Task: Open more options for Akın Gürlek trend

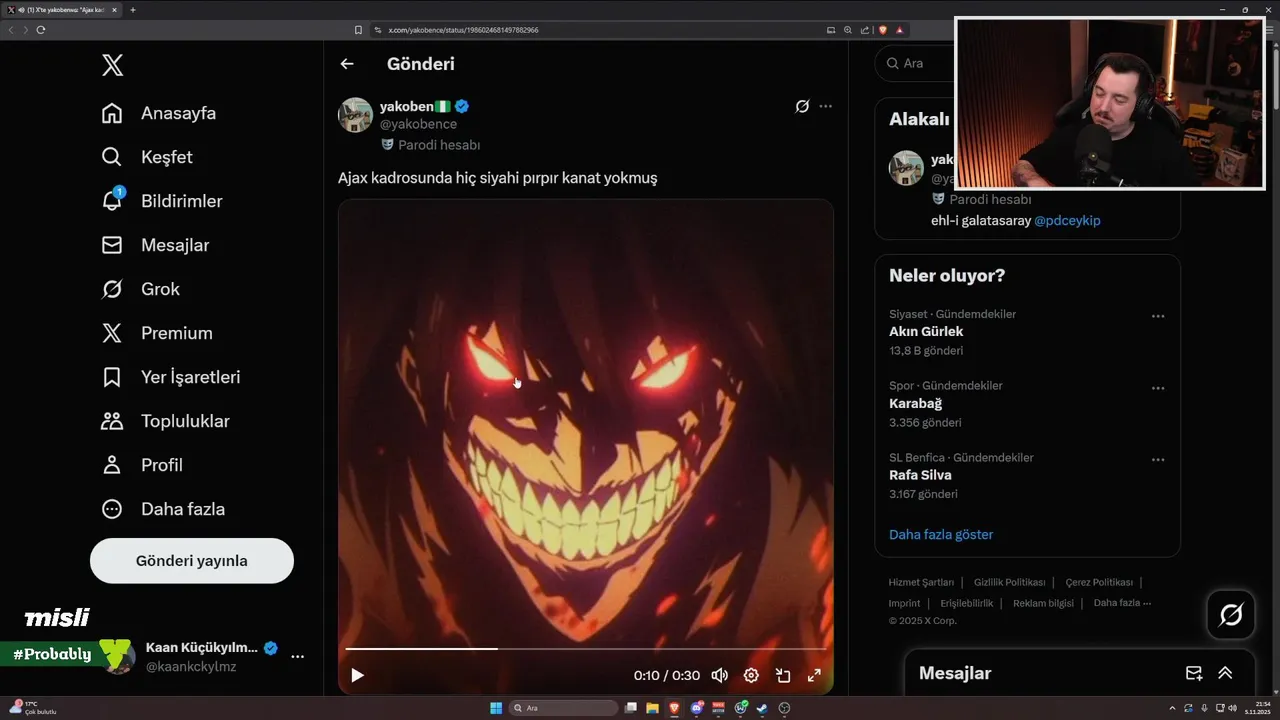Action: pos(1158,316)
